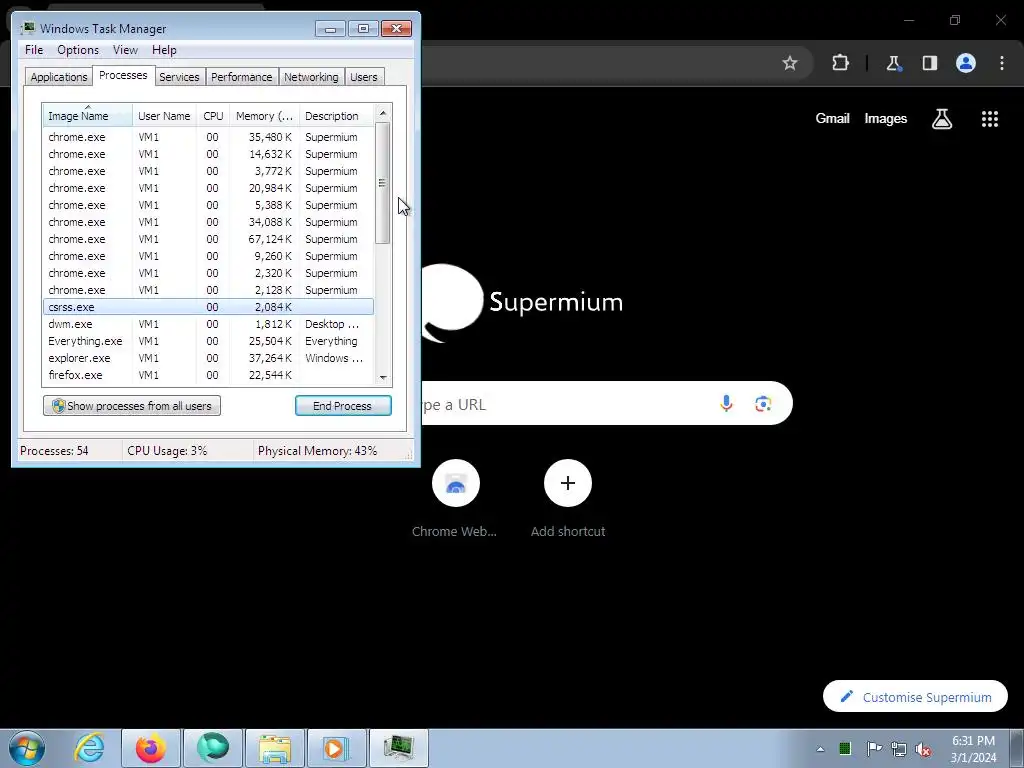Open the Google apps grid icon
This screenshot has width=1024, height=768.
click(x=989, y=119)
